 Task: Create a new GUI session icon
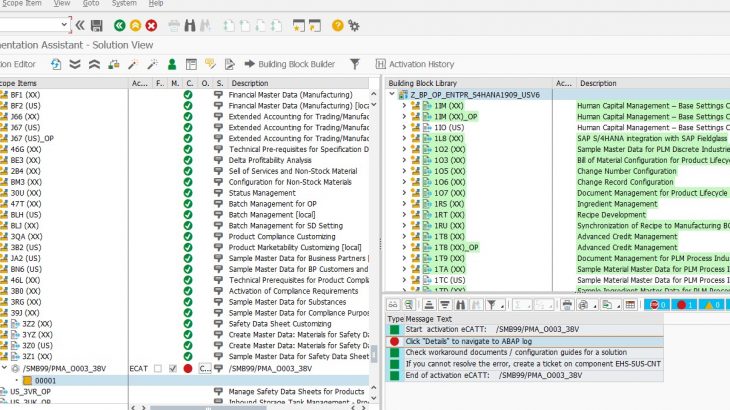(x=298, y=26)
